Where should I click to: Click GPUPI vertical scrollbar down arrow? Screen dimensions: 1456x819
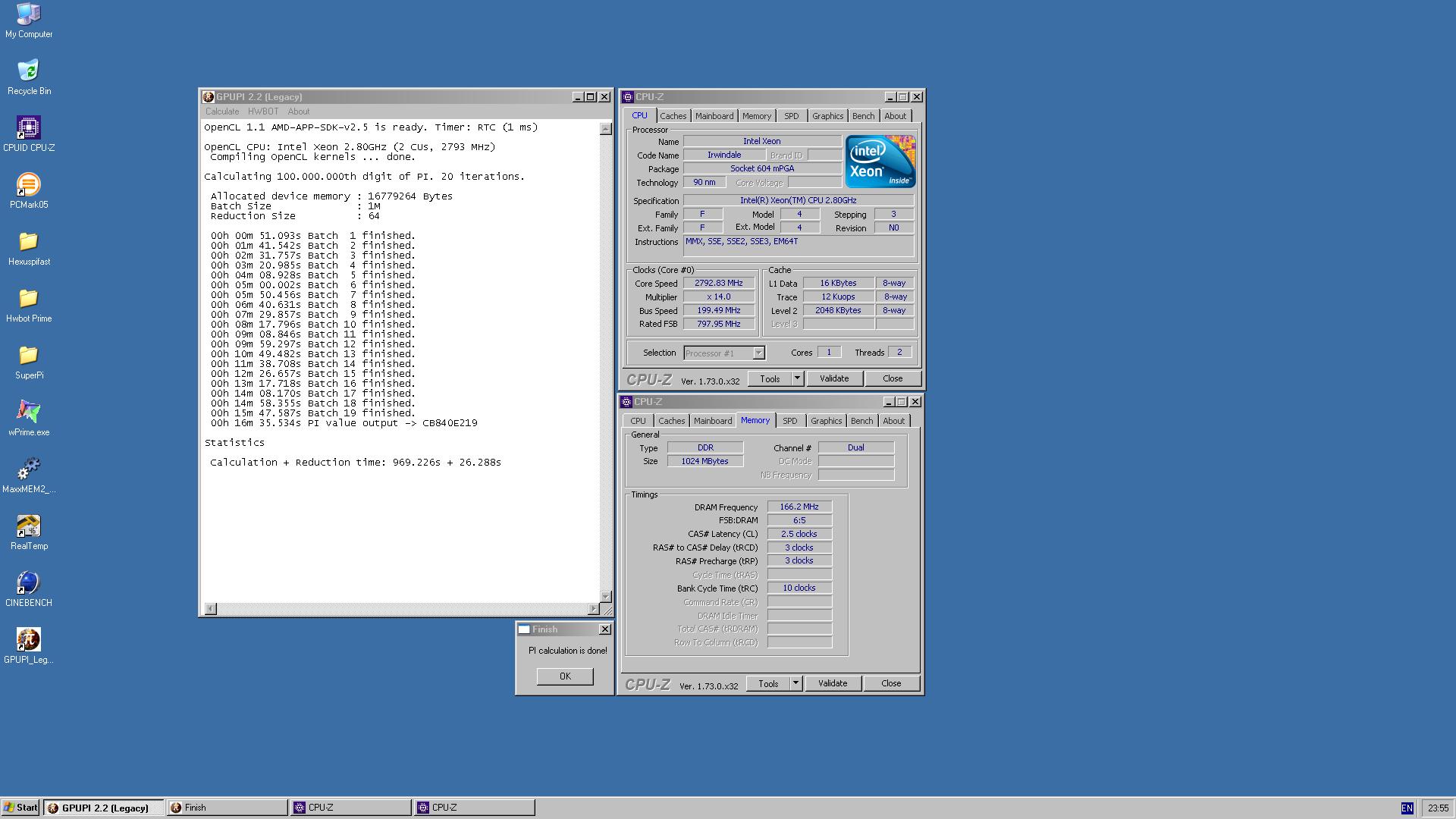pos(605,597)
